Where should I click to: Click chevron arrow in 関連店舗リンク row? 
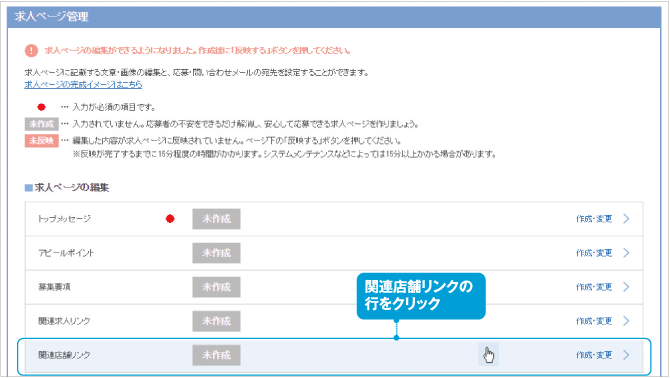(626, 355)
